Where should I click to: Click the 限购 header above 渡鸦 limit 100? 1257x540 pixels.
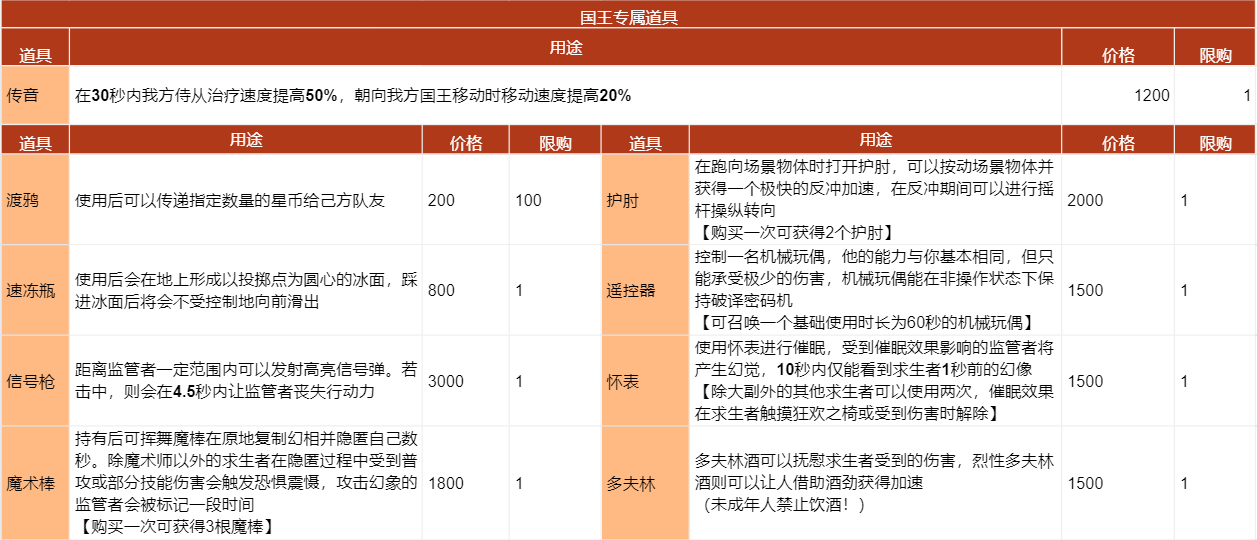555,143
